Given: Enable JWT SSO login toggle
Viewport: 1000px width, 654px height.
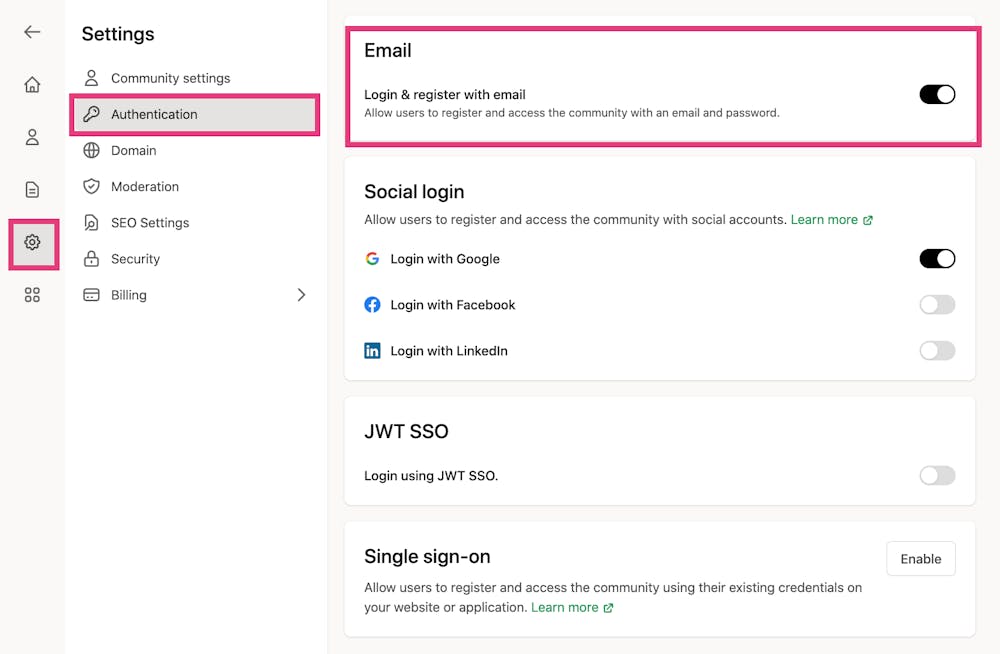Looking at the screenshot, I should tap(937, 476).
